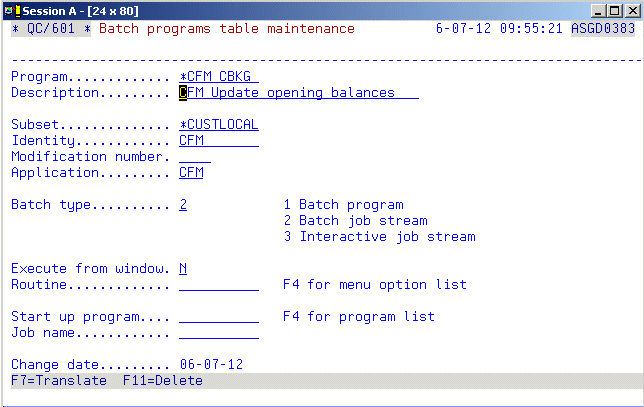
Task: Click 'F4 for menu option list' hint
Action: coord(375,285)
